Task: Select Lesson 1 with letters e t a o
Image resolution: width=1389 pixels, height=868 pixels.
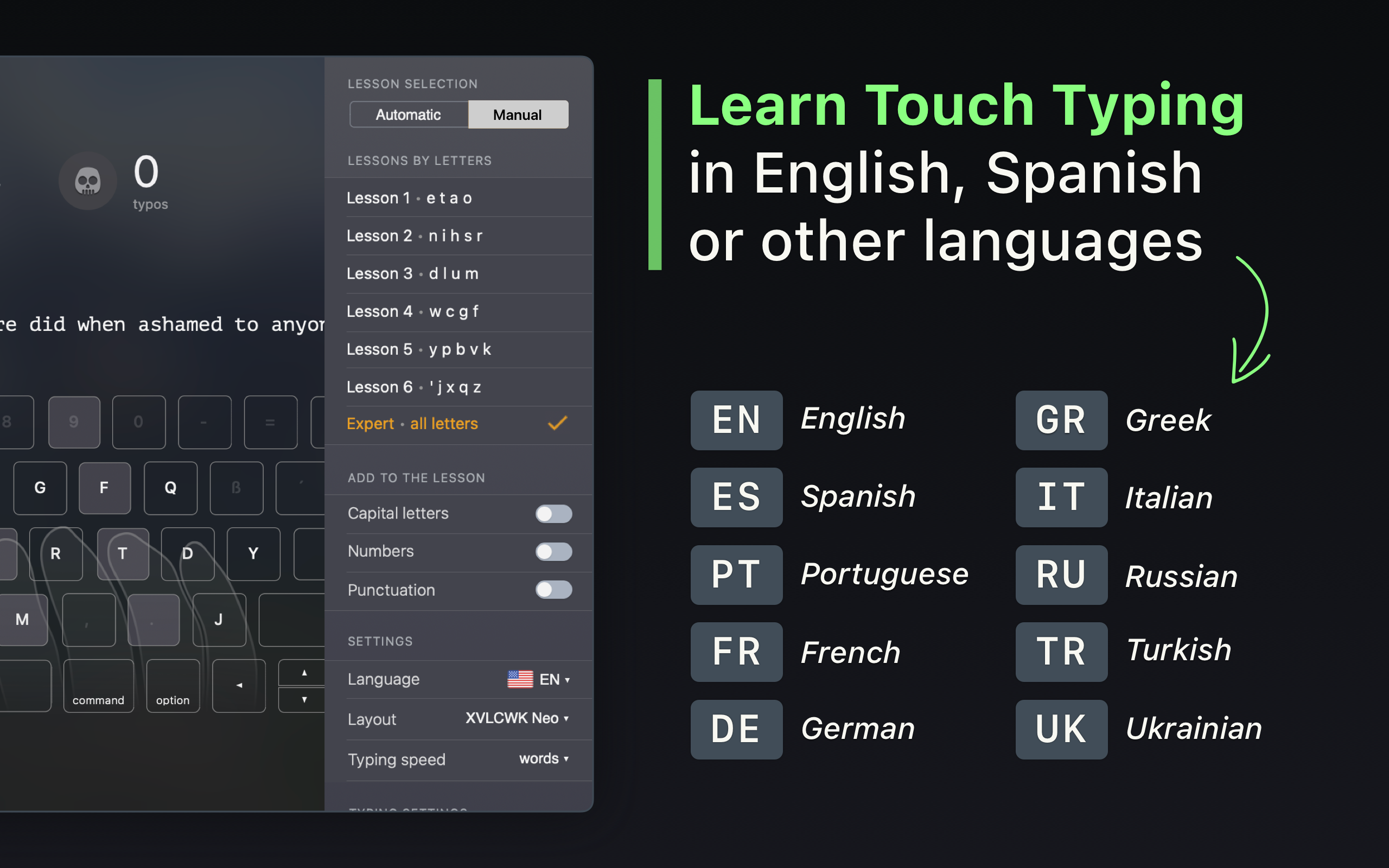Action: point(409,197)
